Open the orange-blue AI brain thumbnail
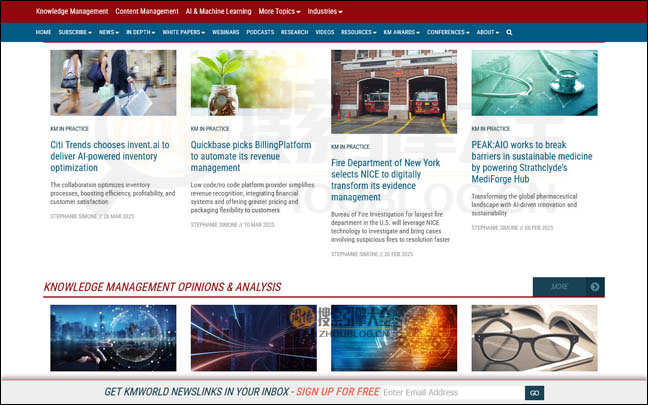Screen dimensions: 648x405 [394, 338]
